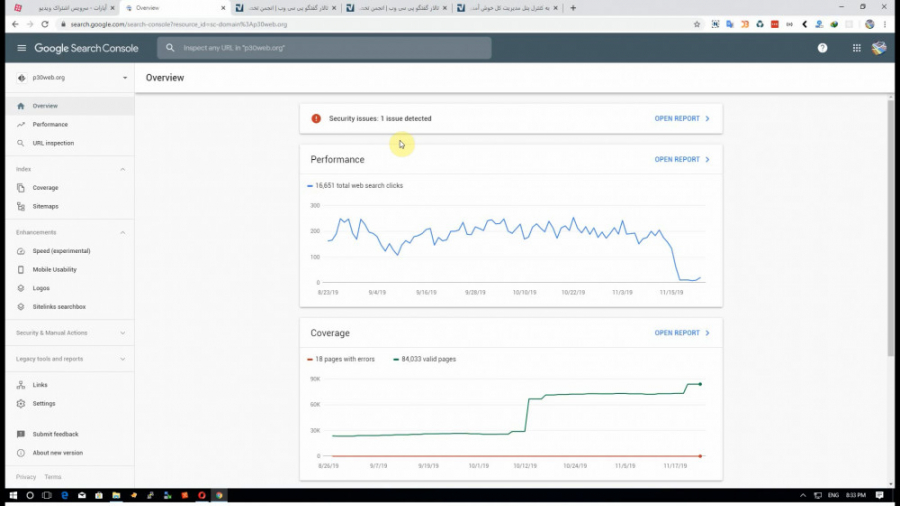Open the hamburger main menu icon
Screen dimensions: 900x506
21,48
